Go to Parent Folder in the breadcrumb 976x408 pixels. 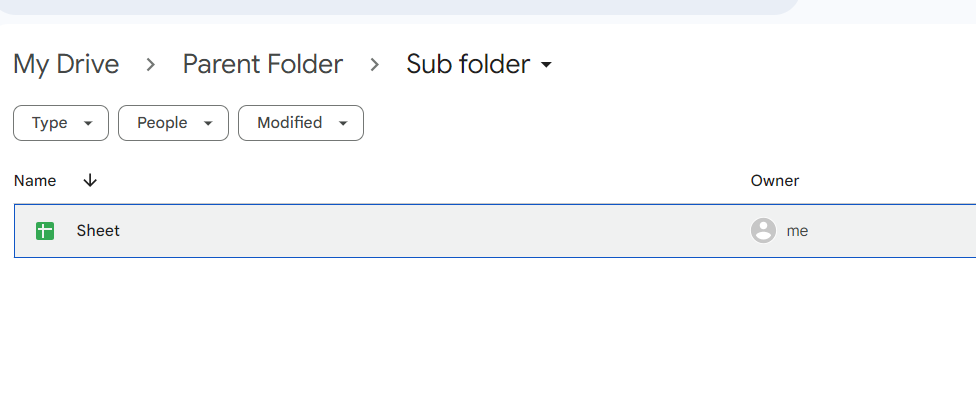[x=263, y=64]
